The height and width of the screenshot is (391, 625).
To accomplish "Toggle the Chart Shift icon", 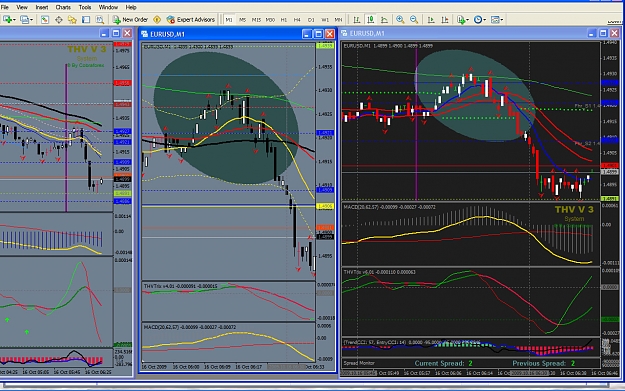I will click(445, 20).
